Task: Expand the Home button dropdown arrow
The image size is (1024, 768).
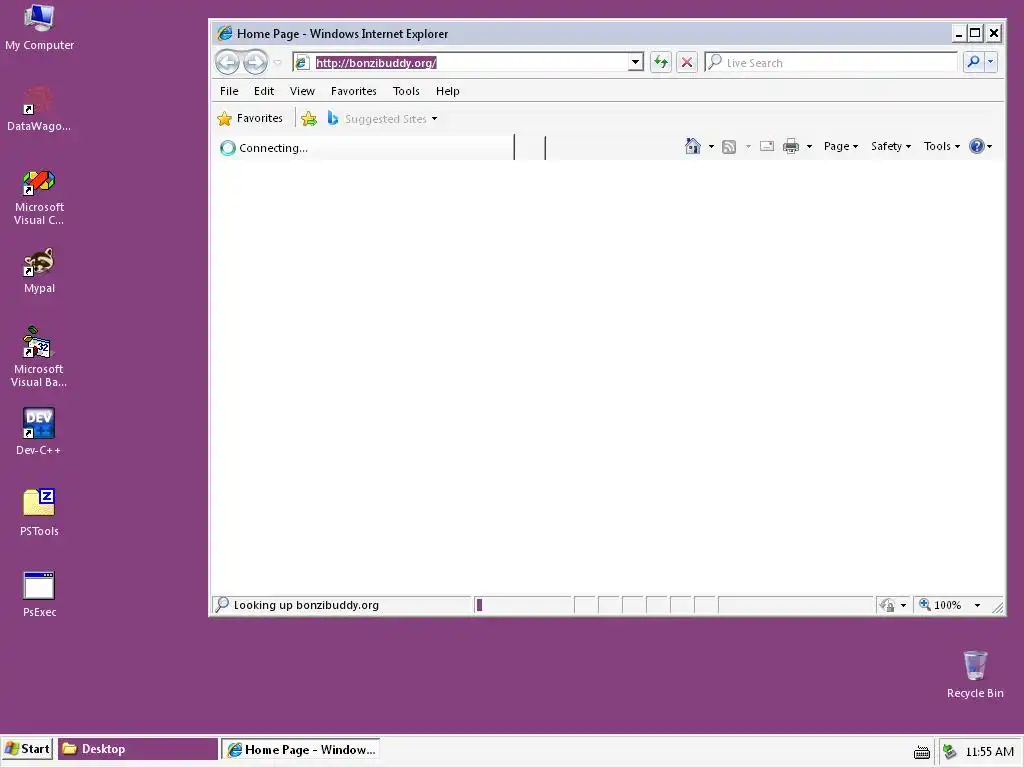Action: point(711,146)
